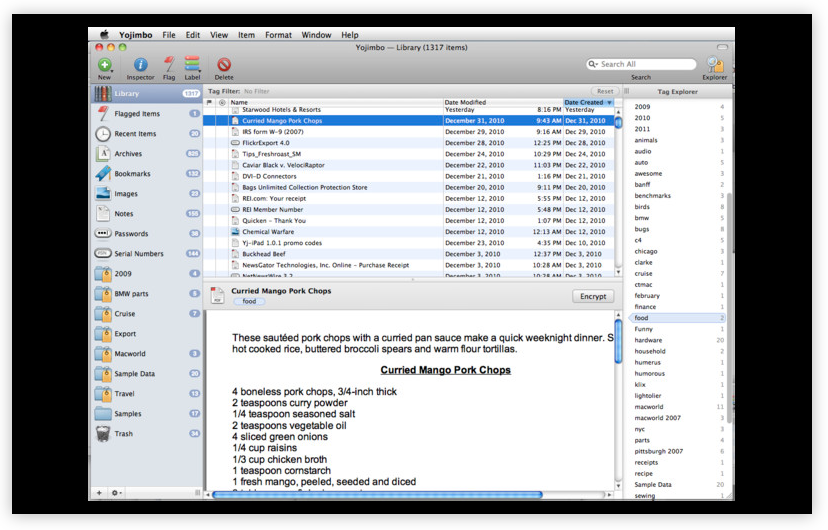The height and width of the screenshot is (530, 828).
Task: Click the horizontal scrollbar under the note
Action: coord(380,494)
